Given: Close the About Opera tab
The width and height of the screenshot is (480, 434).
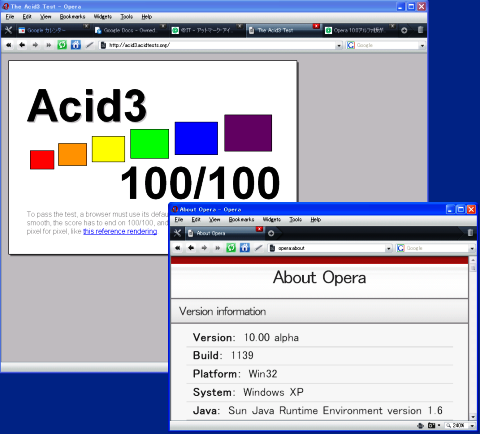Looking at the screenshot, I should (x=259, y=229).
